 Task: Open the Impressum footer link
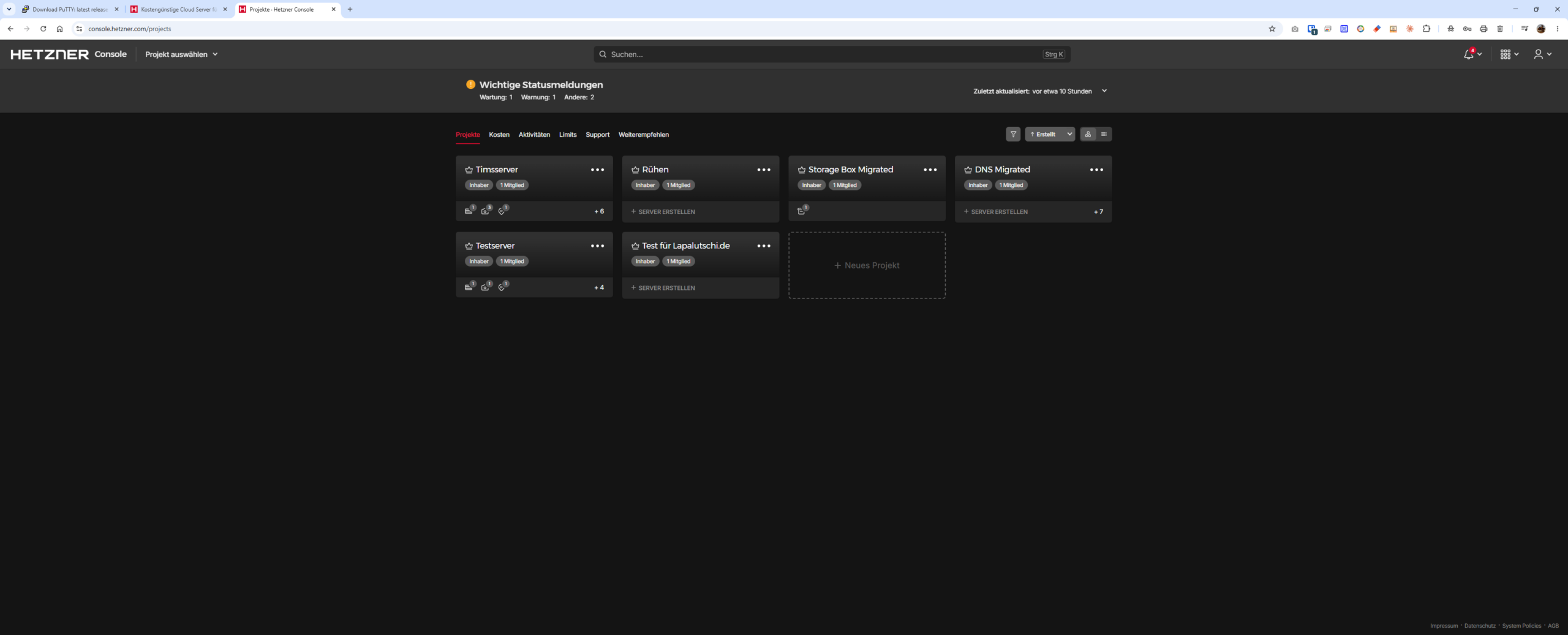1444,626
